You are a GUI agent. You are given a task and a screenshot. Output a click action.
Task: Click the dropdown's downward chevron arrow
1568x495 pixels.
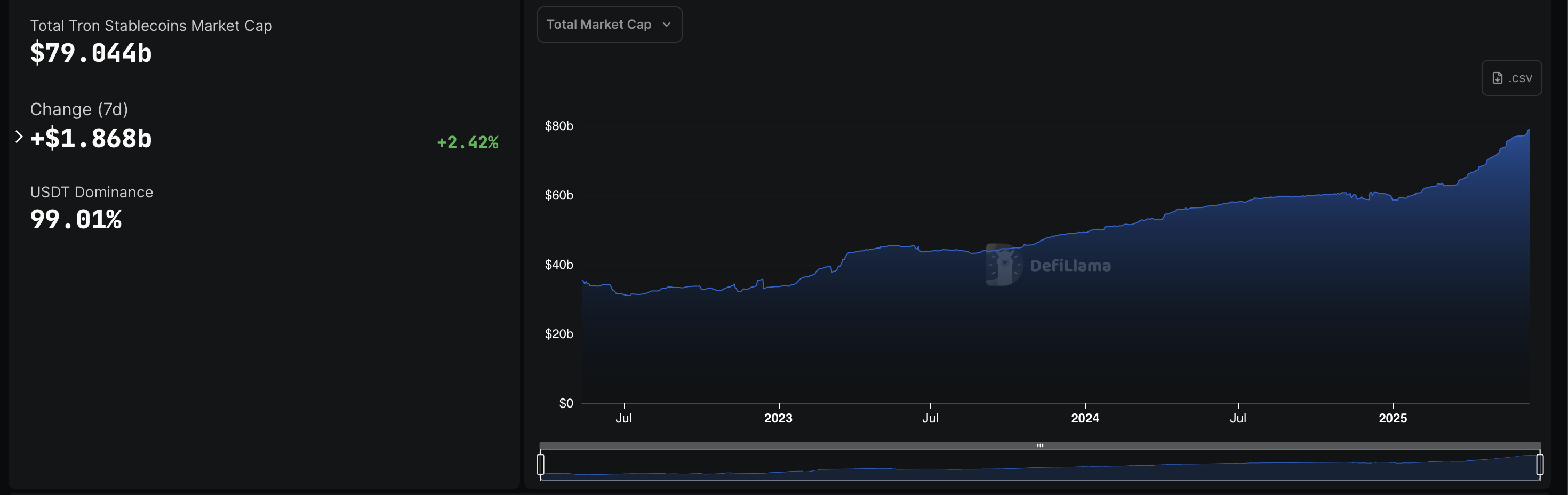(x=667, y=25)
